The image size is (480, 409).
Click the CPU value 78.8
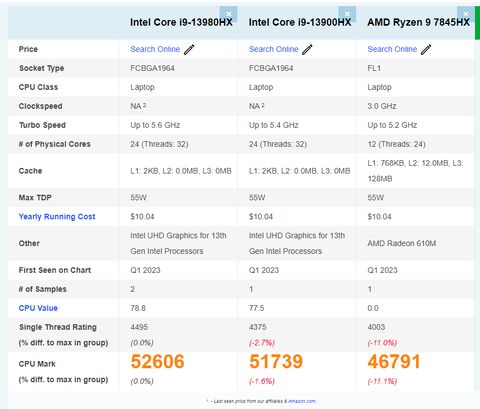tap(138, 308)
